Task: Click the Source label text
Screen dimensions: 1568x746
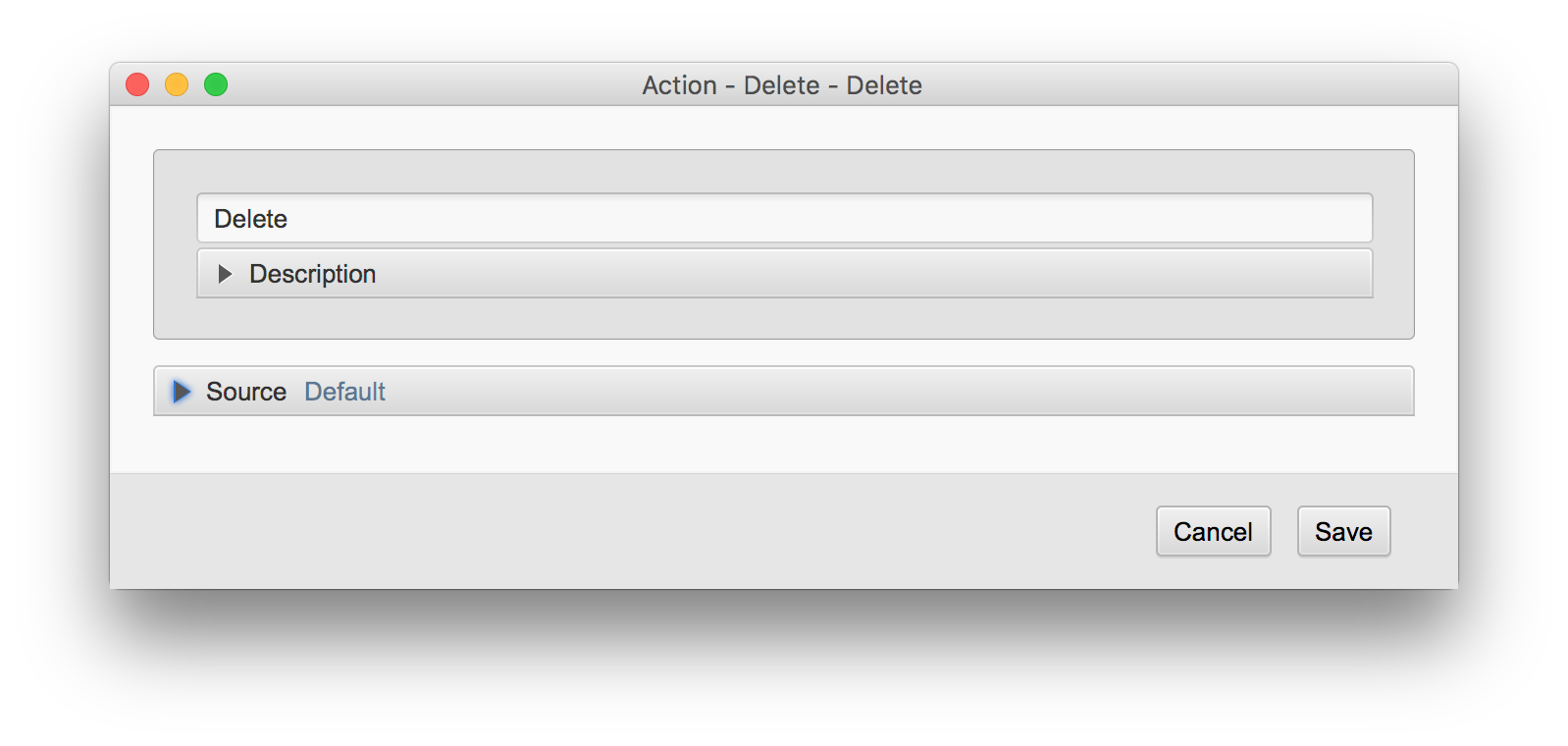Action: (x=246, y=392)
